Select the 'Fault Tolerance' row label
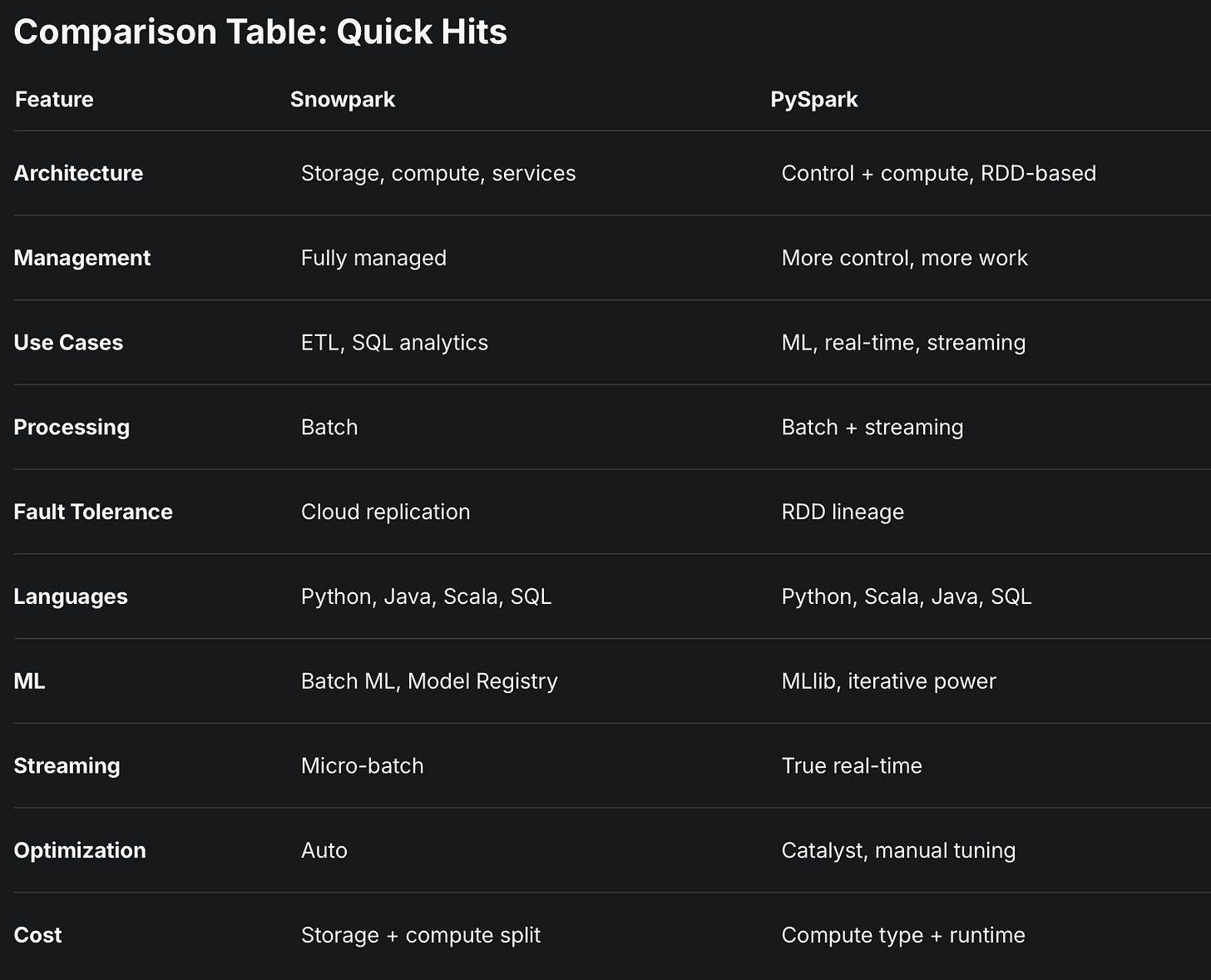Viewport: 1211px width, 980px height. (93, 512)
